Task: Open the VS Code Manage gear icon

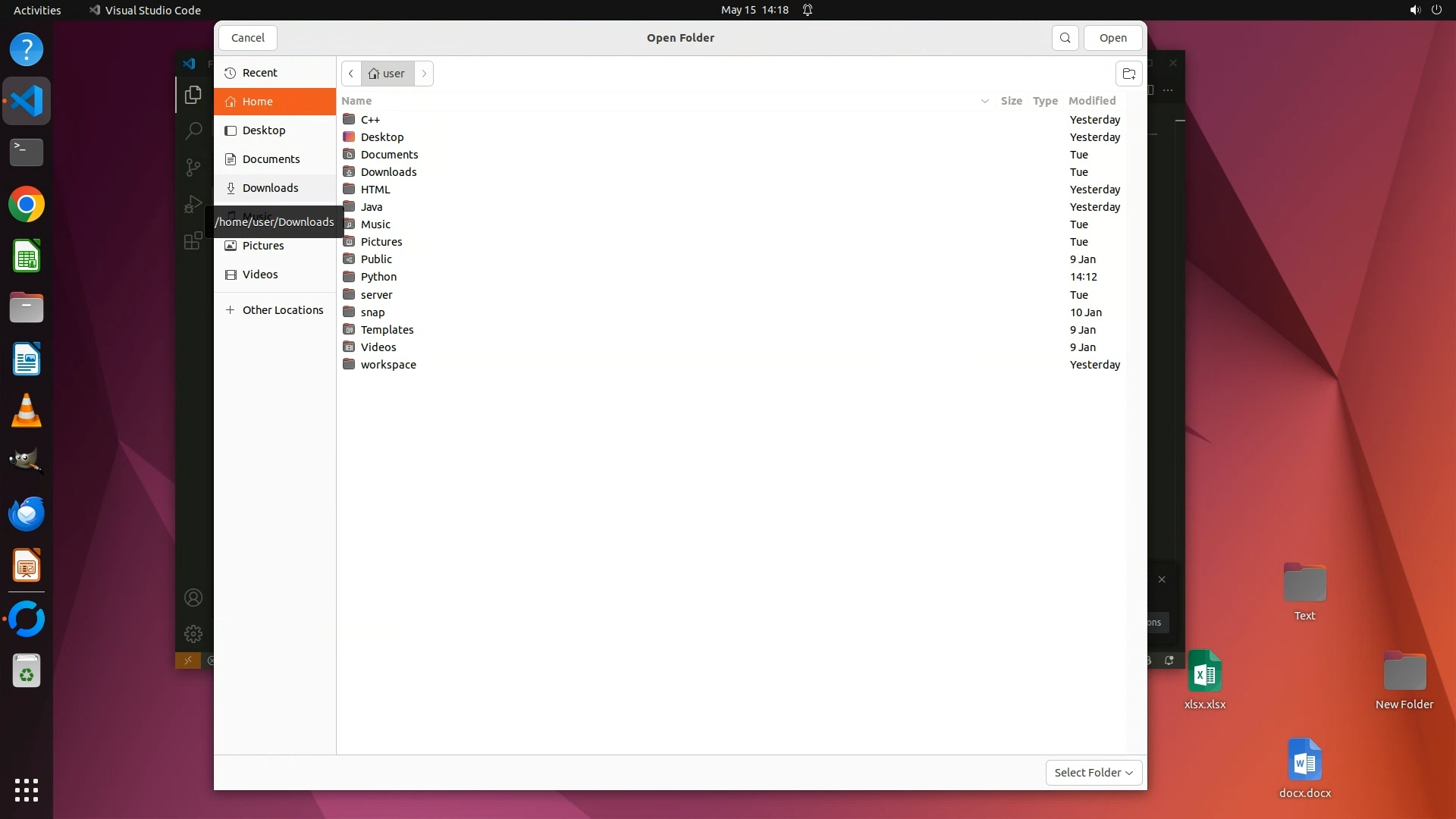Action: point(193,633)
